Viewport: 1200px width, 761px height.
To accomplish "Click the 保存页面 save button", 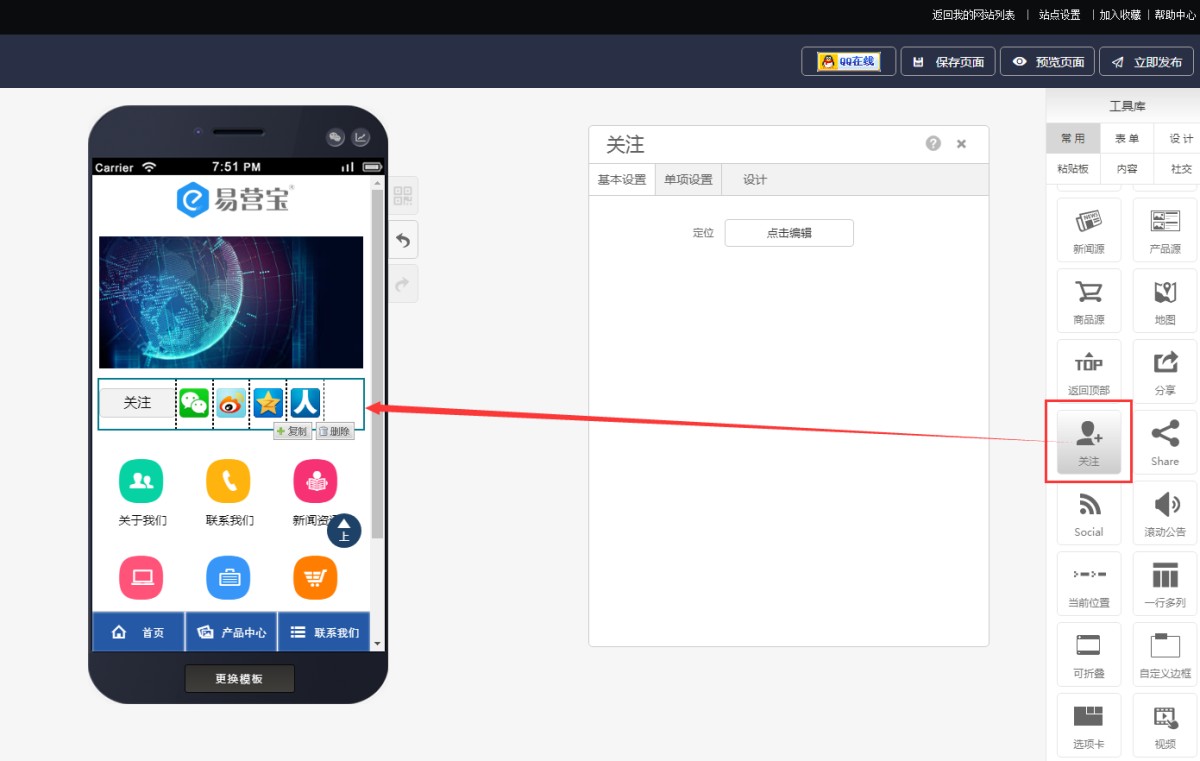I will [948, 61].
